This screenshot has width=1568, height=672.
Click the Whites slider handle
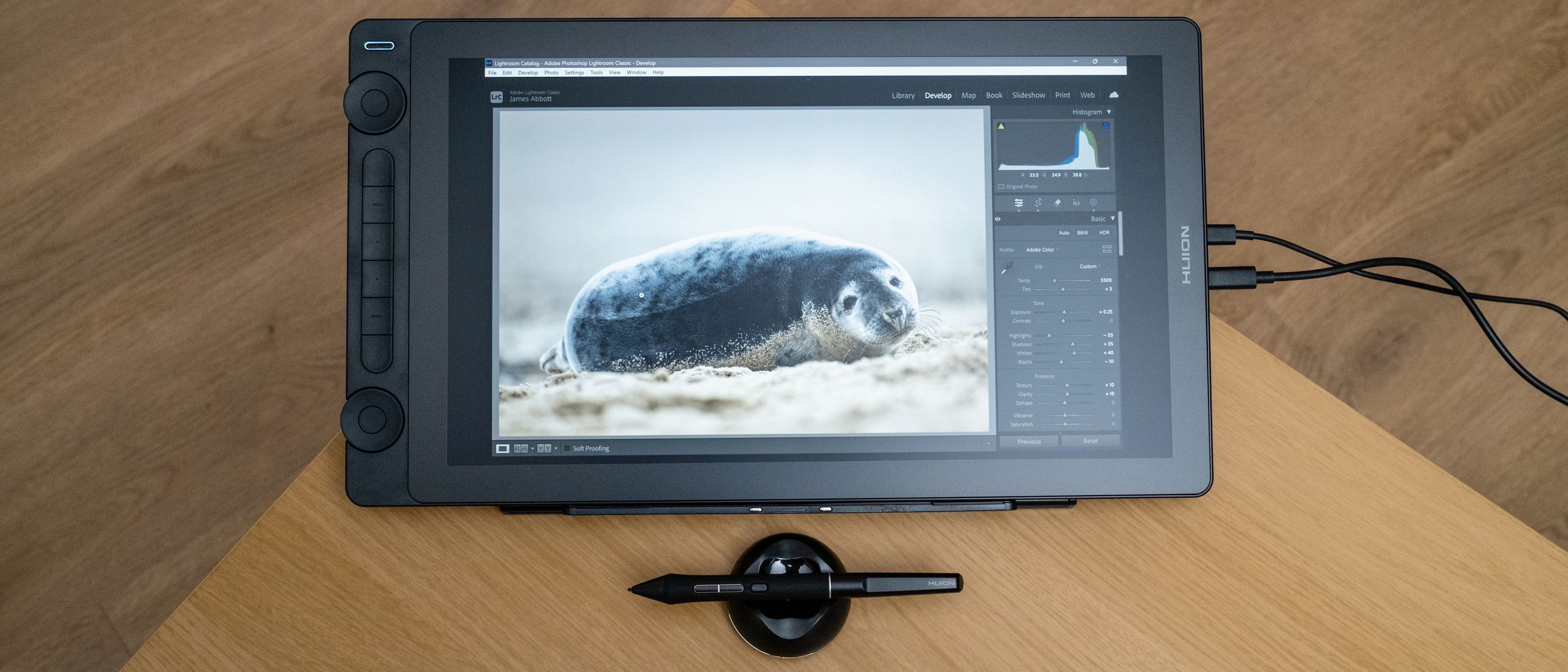[1074, 353]
